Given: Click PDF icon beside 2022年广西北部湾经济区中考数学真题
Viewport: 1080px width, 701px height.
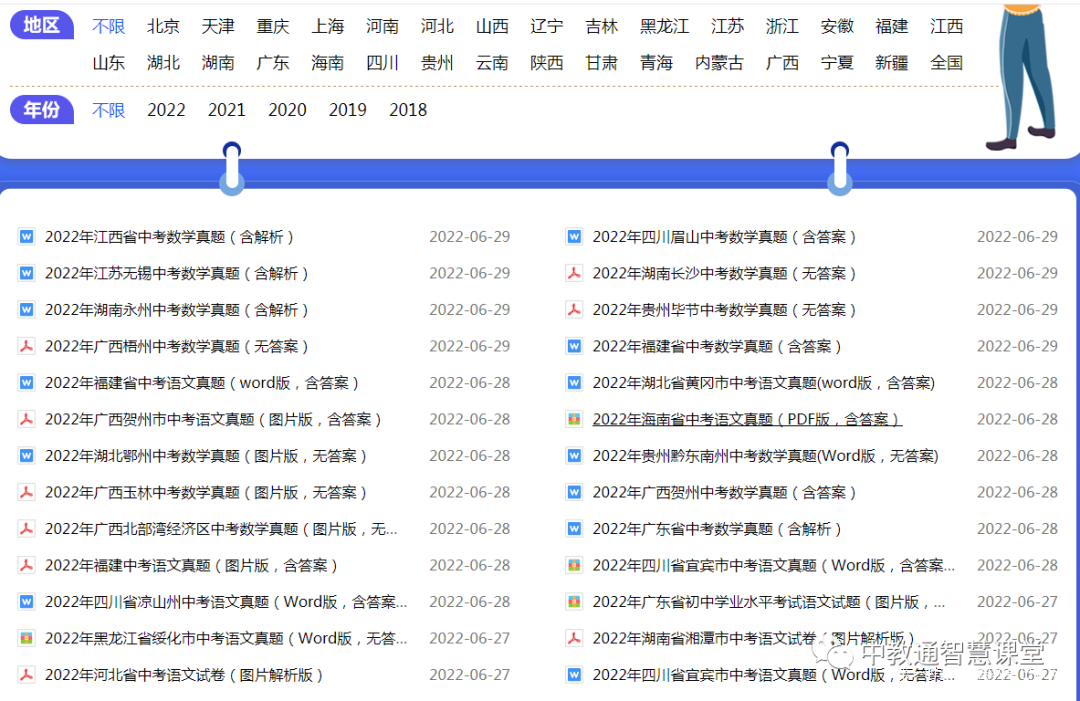Looking at the screenshot, I should point(26,529).
